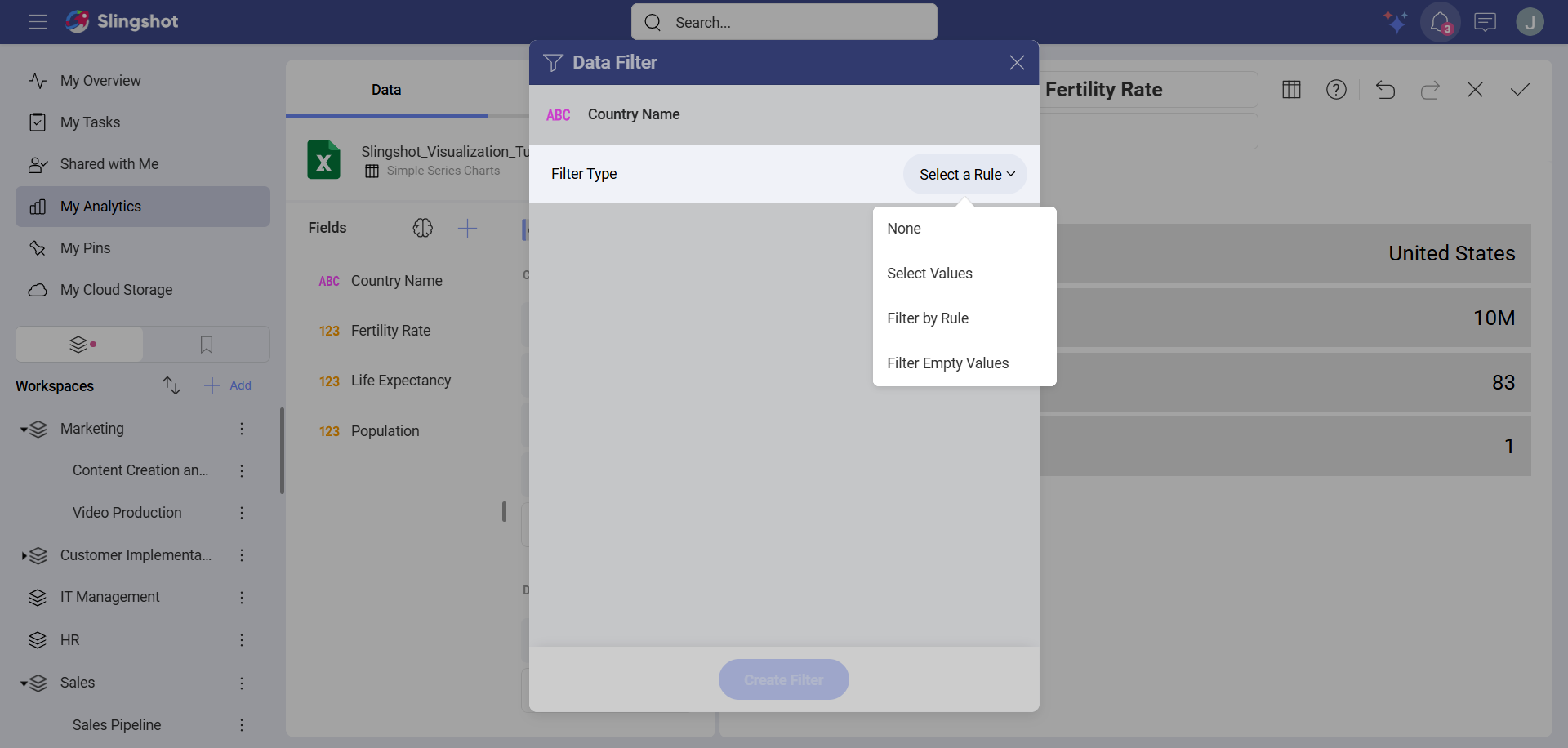The height and width of the screenshot is (748, 1568).
Task: Choose None filter type
Action: point(964,229)
